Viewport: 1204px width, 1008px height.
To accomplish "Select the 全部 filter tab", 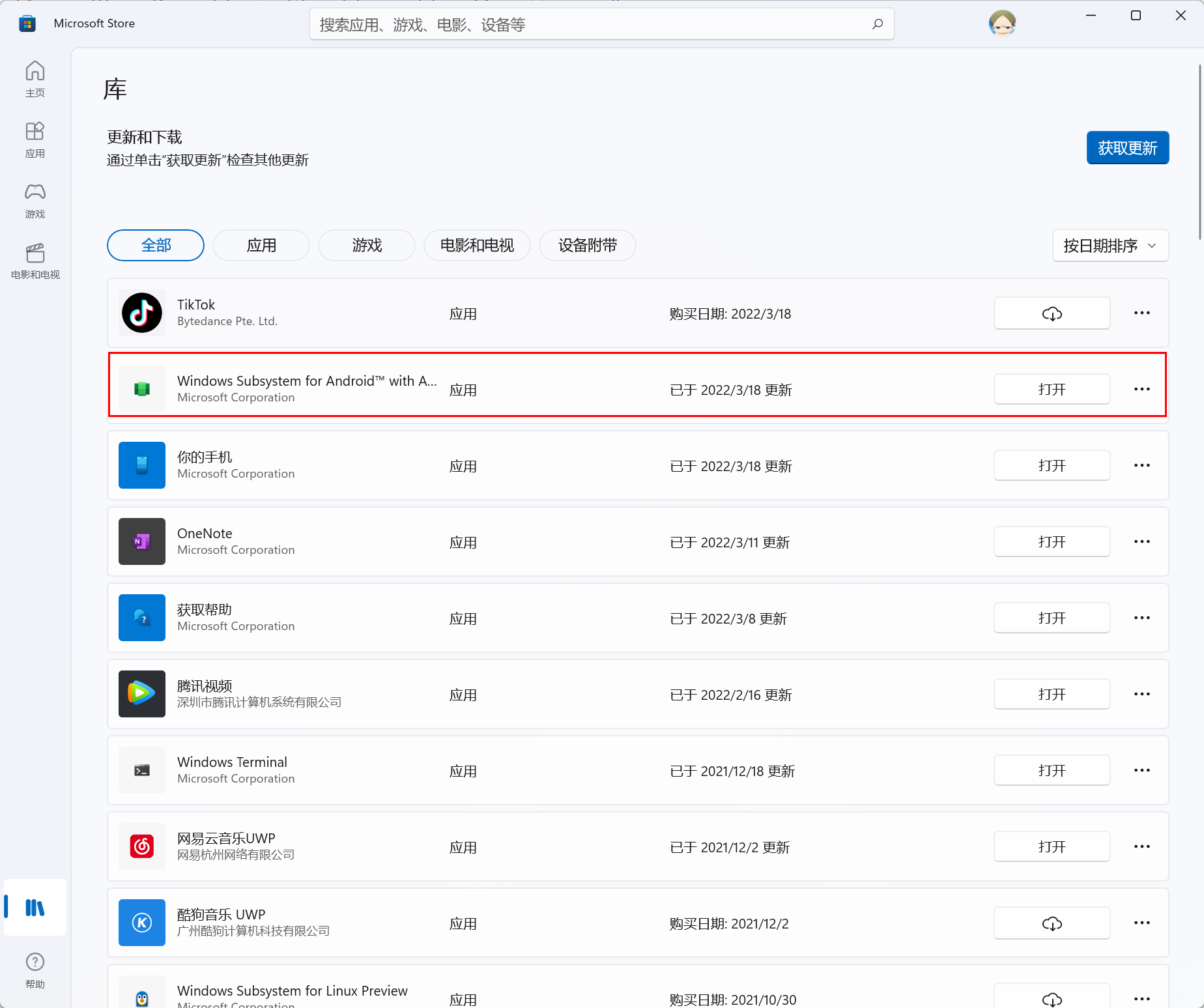I will (x=156, y=246).
